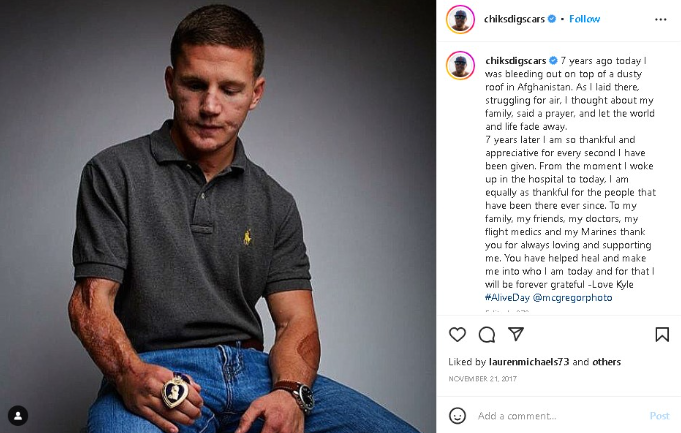Viewport: 681px width, 433px height.
Task: Like the post with the heart icon
Action: (x=457, y=335)
